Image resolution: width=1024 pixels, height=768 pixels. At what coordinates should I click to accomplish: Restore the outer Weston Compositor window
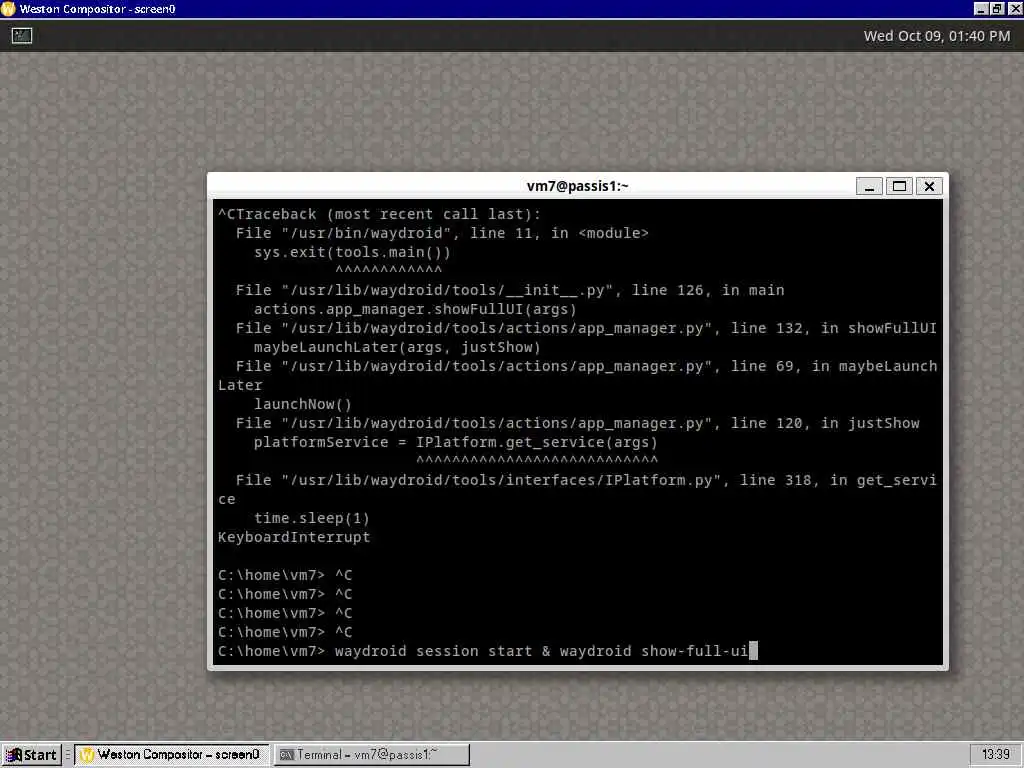[997, 9]
